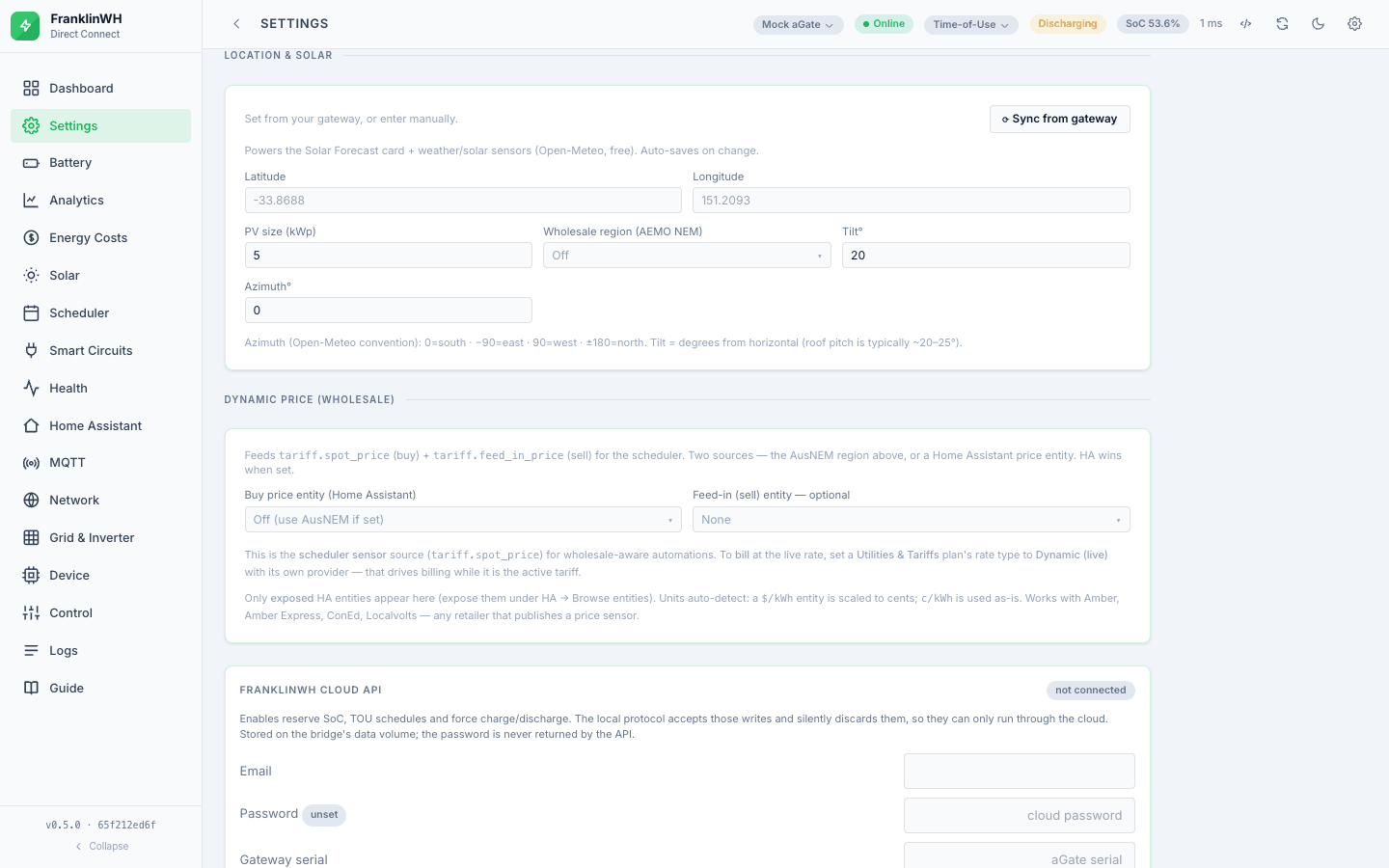Click the 'SoC 53.6%' status pill

coord(1153,24)
